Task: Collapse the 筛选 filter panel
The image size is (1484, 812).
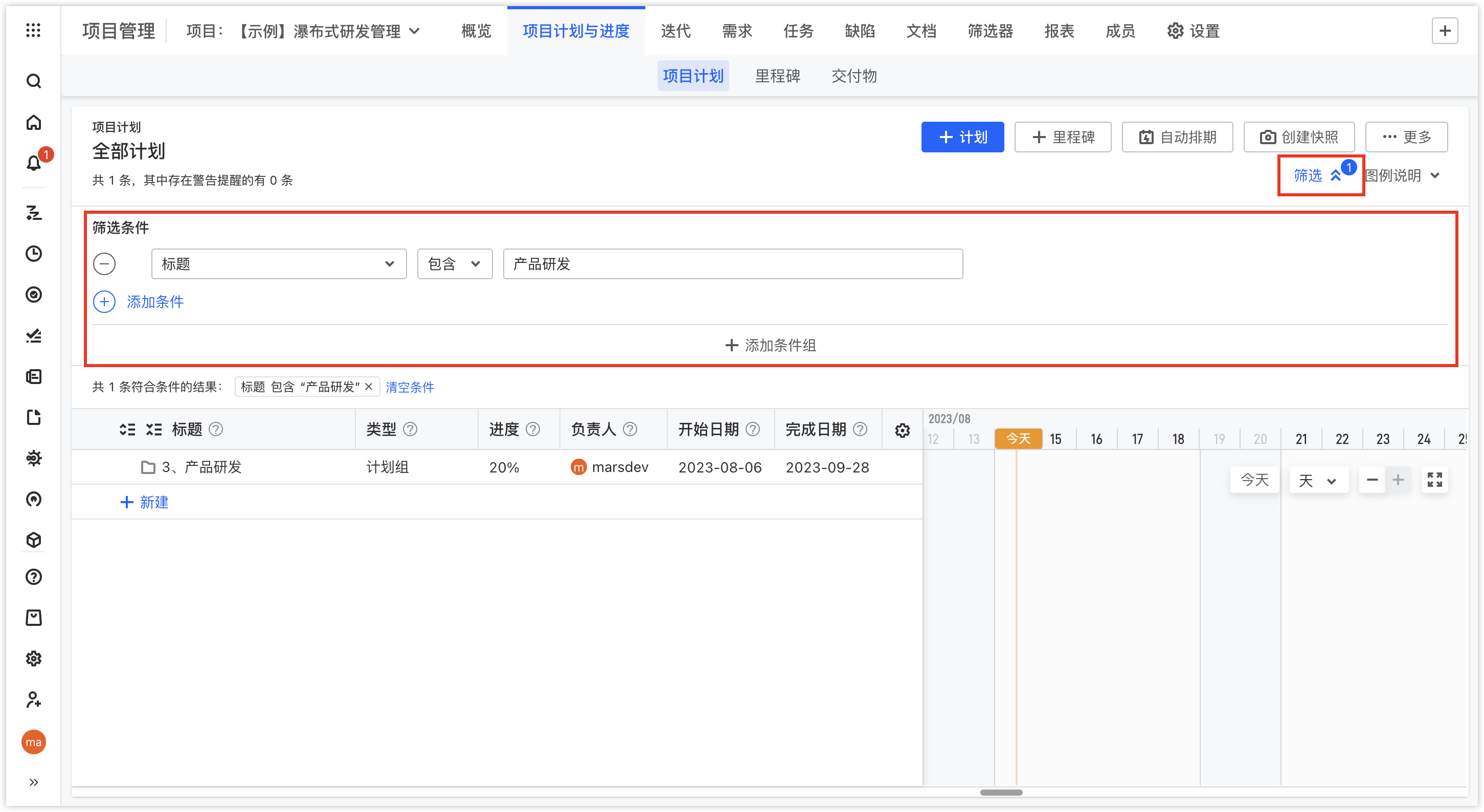Action: 1318,175
